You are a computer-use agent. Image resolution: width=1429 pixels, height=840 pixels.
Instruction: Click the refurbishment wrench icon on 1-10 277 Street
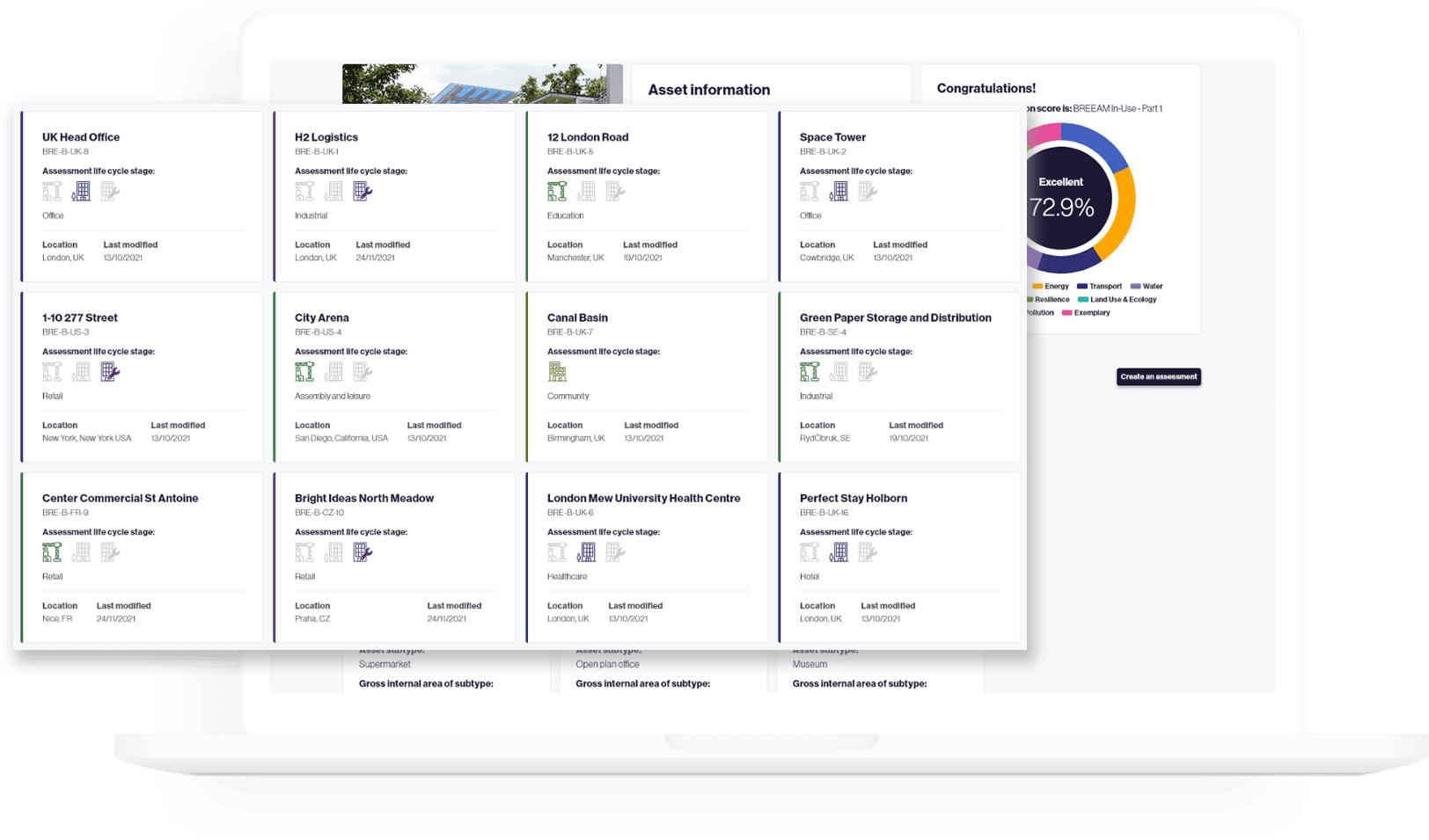pos(110,371)
